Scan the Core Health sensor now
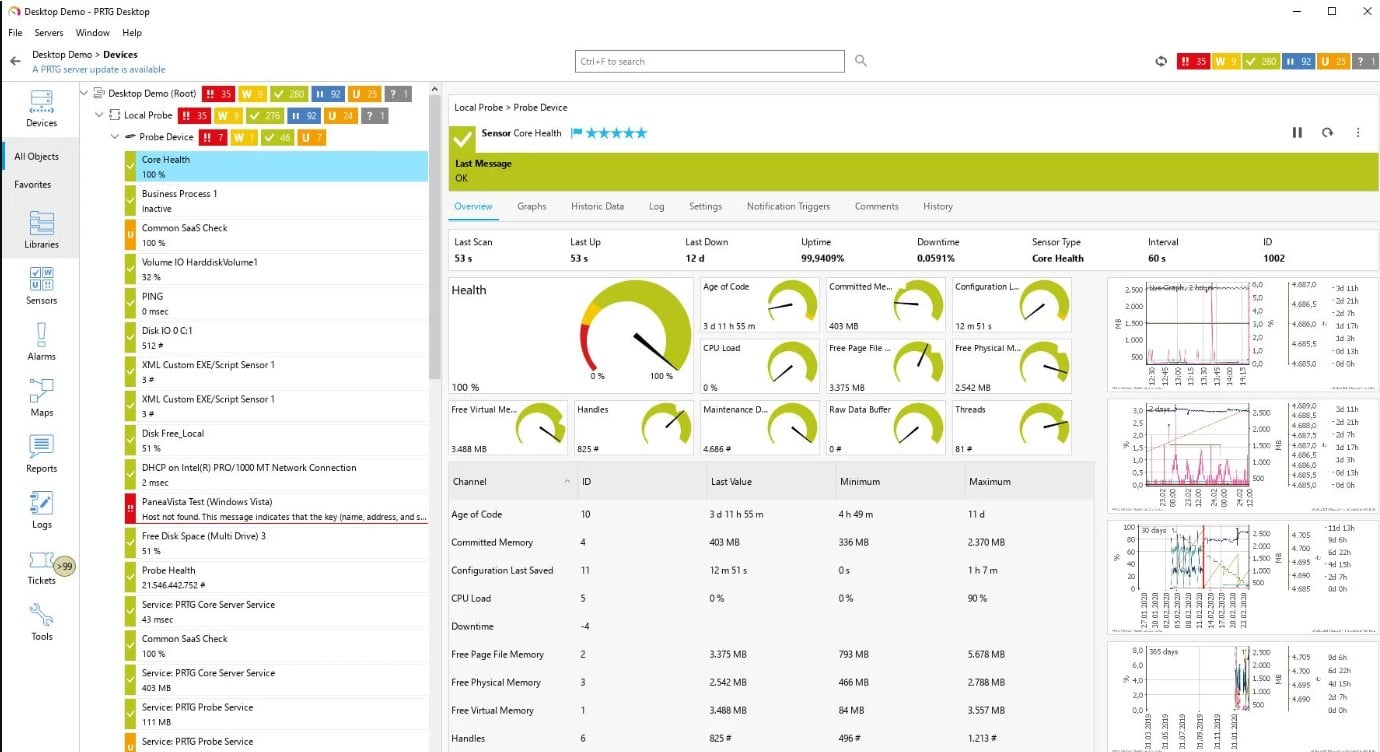1380x752 pixels. tap(1327, 132)
